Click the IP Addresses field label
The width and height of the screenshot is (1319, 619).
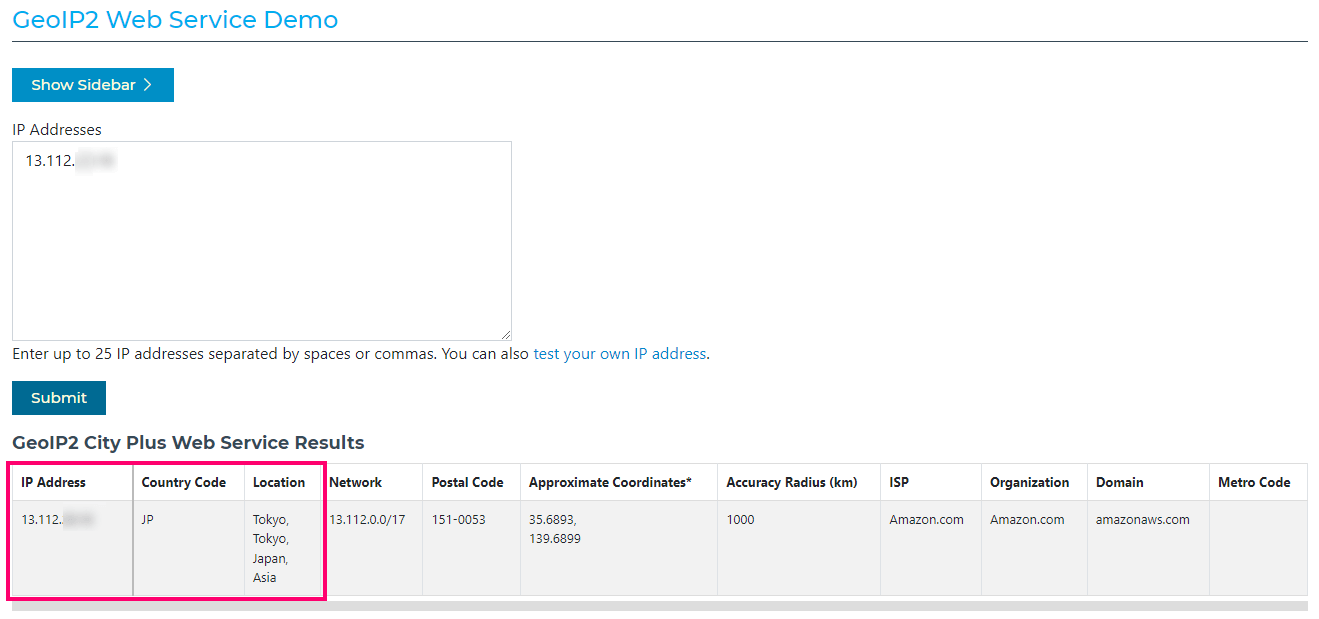[x=57, y=130]
